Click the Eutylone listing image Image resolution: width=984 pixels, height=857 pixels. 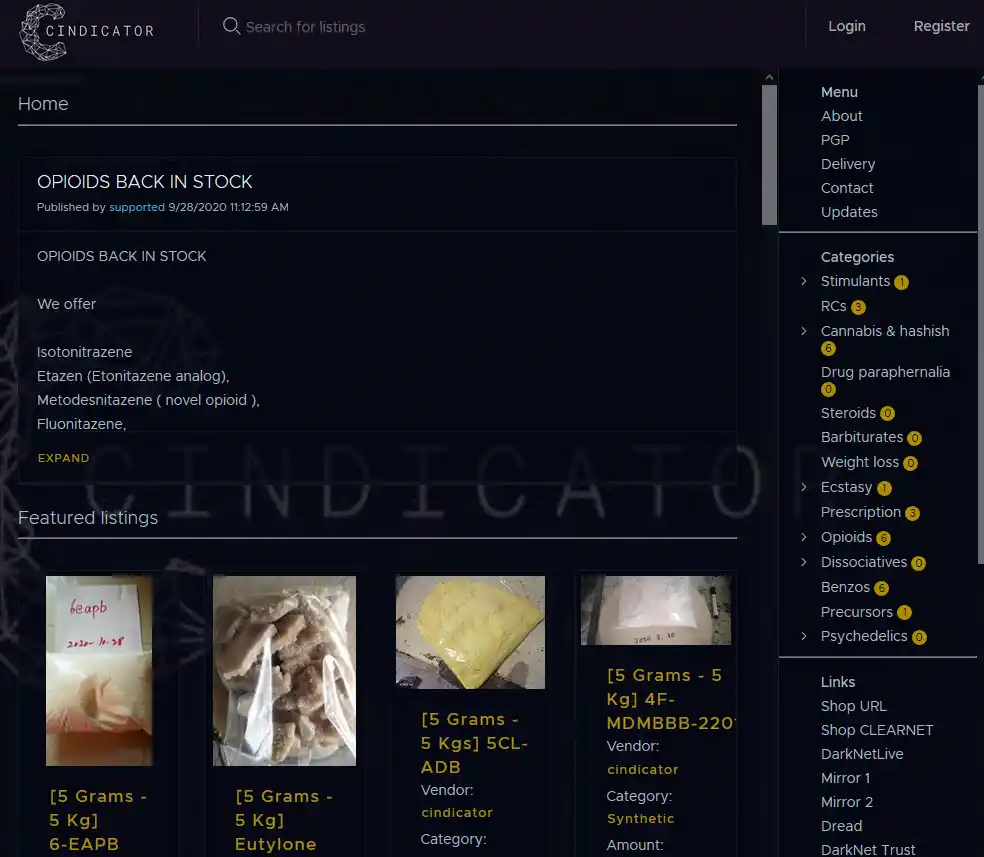284,670
